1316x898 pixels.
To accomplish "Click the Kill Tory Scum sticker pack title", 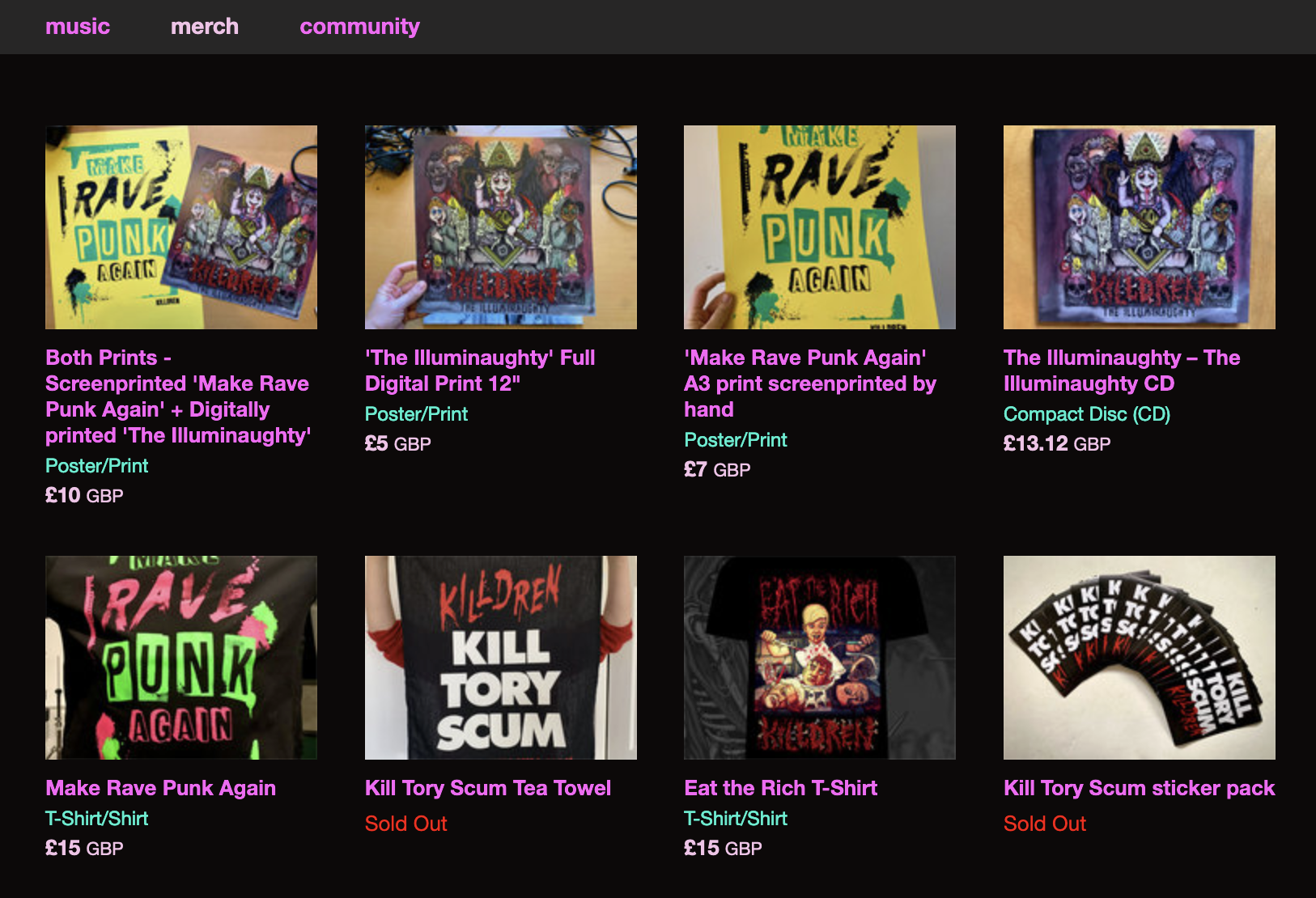I will [x=1139, y=788].
